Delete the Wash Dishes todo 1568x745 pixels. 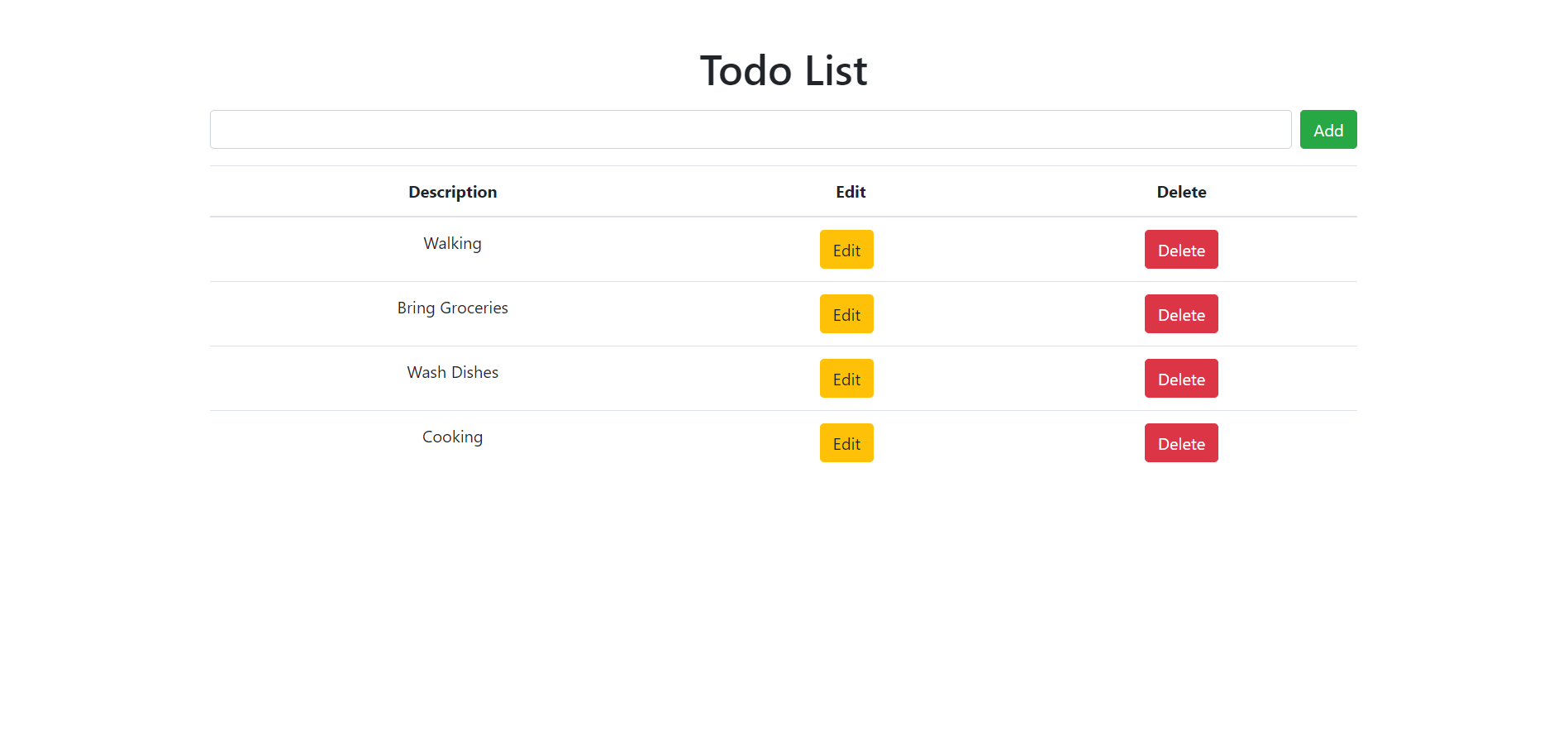click(x=1180, y=379)
